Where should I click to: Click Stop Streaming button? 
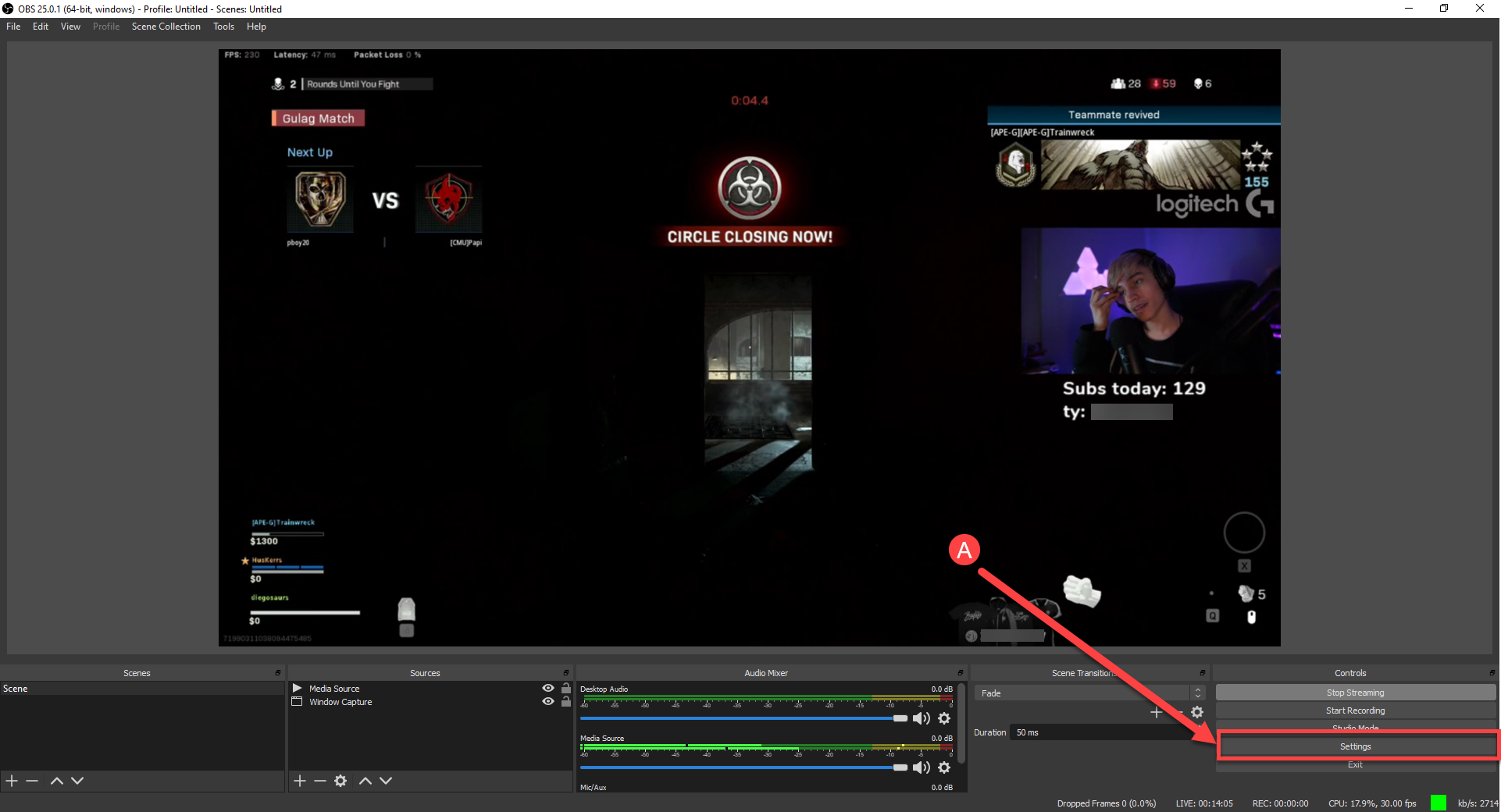1356,693
